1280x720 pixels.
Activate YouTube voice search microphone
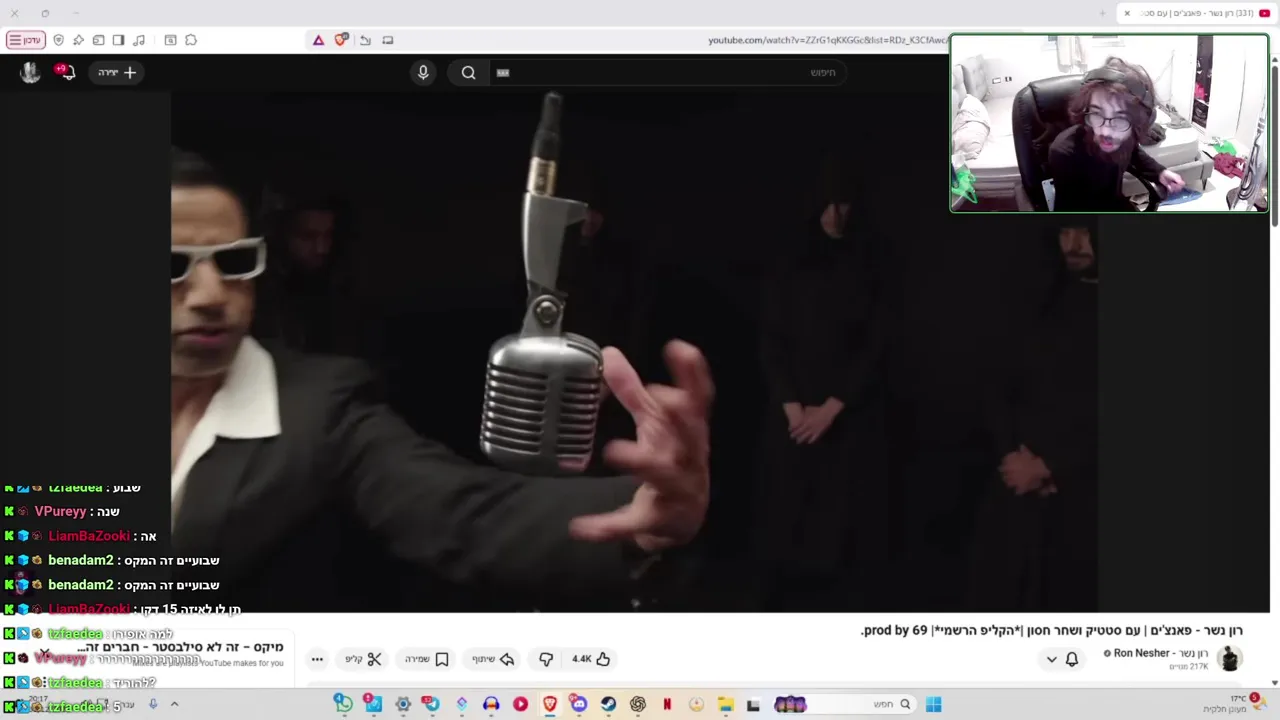[423, 72]
